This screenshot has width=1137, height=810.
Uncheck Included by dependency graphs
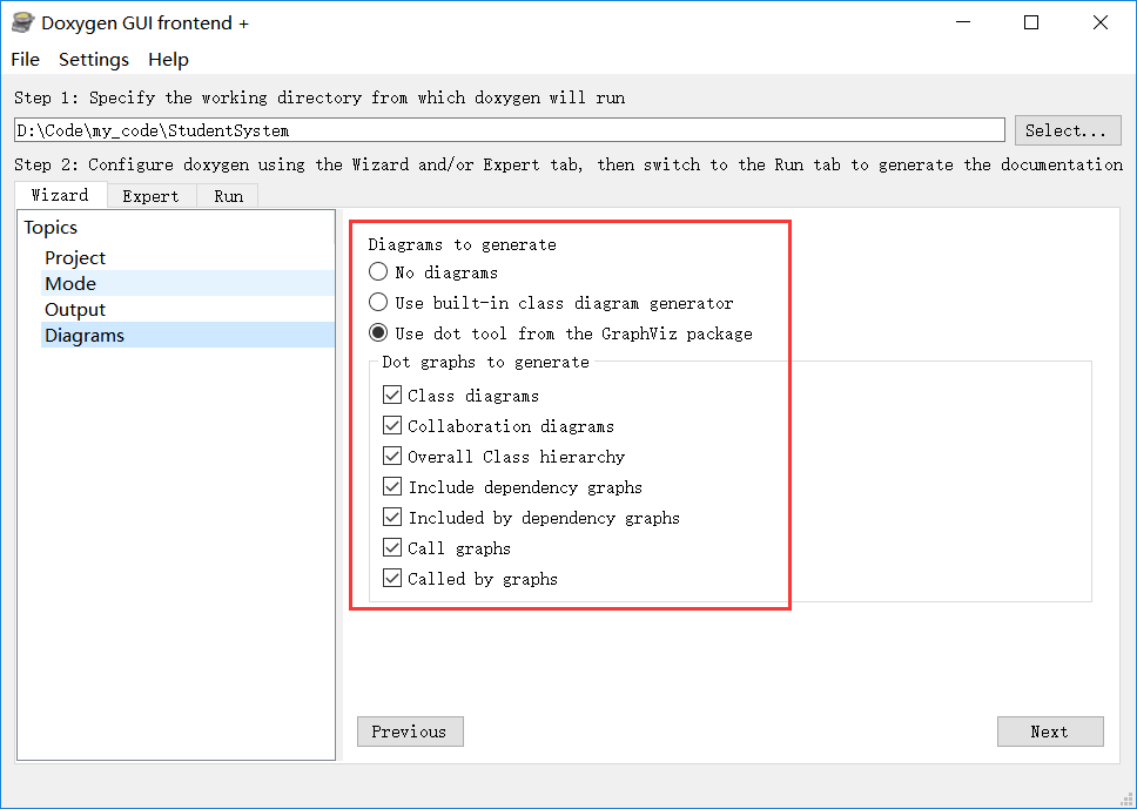coord(392,517)
